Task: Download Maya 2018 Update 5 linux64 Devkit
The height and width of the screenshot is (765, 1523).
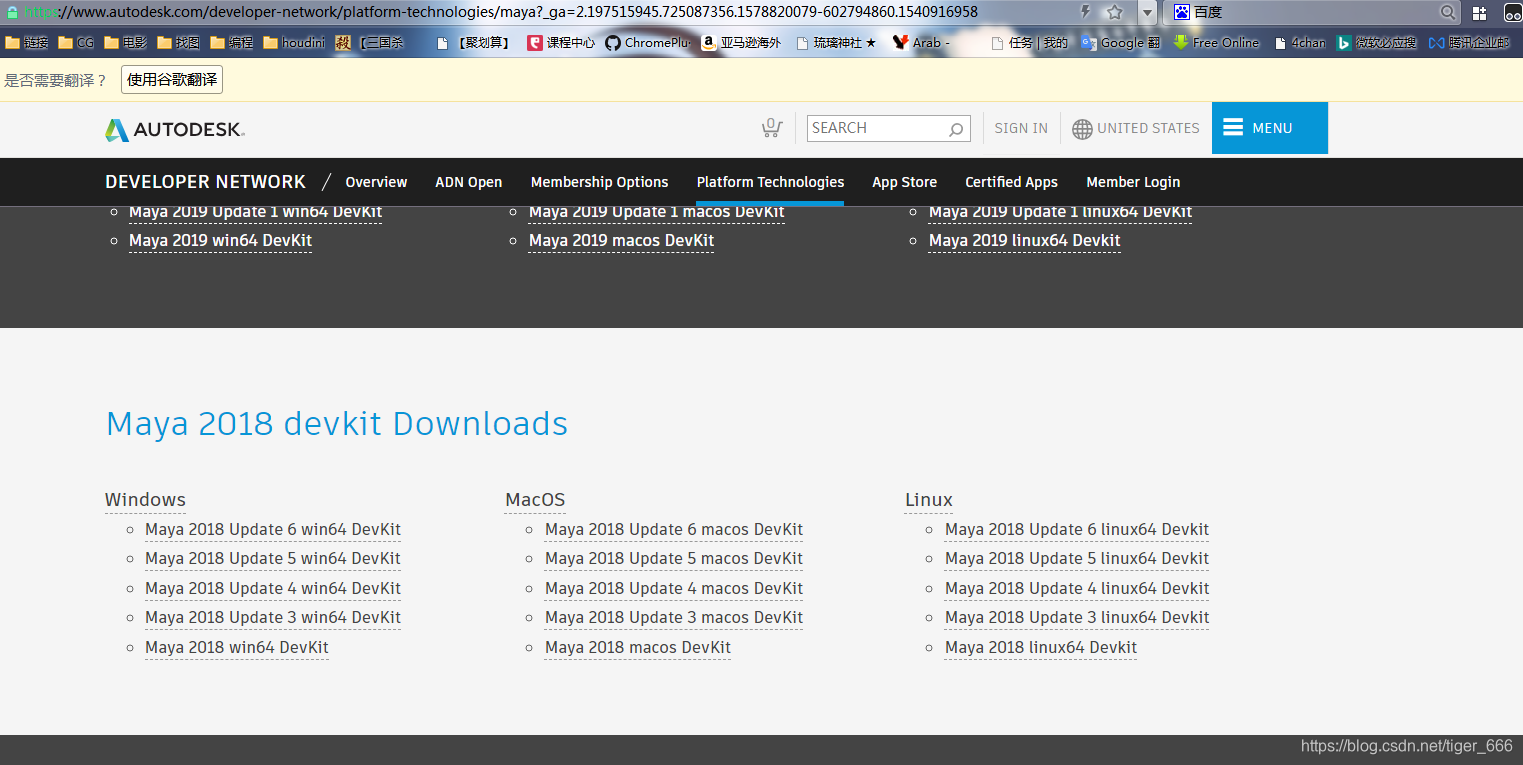Action: (1077, 559)
